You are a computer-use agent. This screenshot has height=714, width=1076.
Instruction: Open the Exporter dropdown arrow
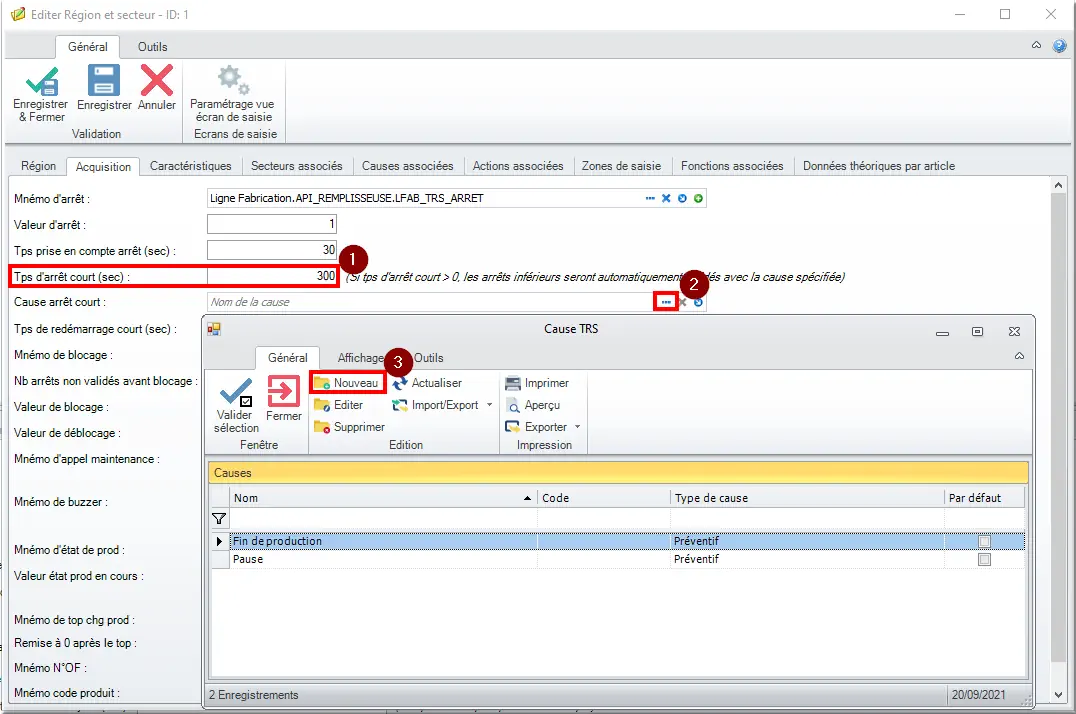point(577,427)
